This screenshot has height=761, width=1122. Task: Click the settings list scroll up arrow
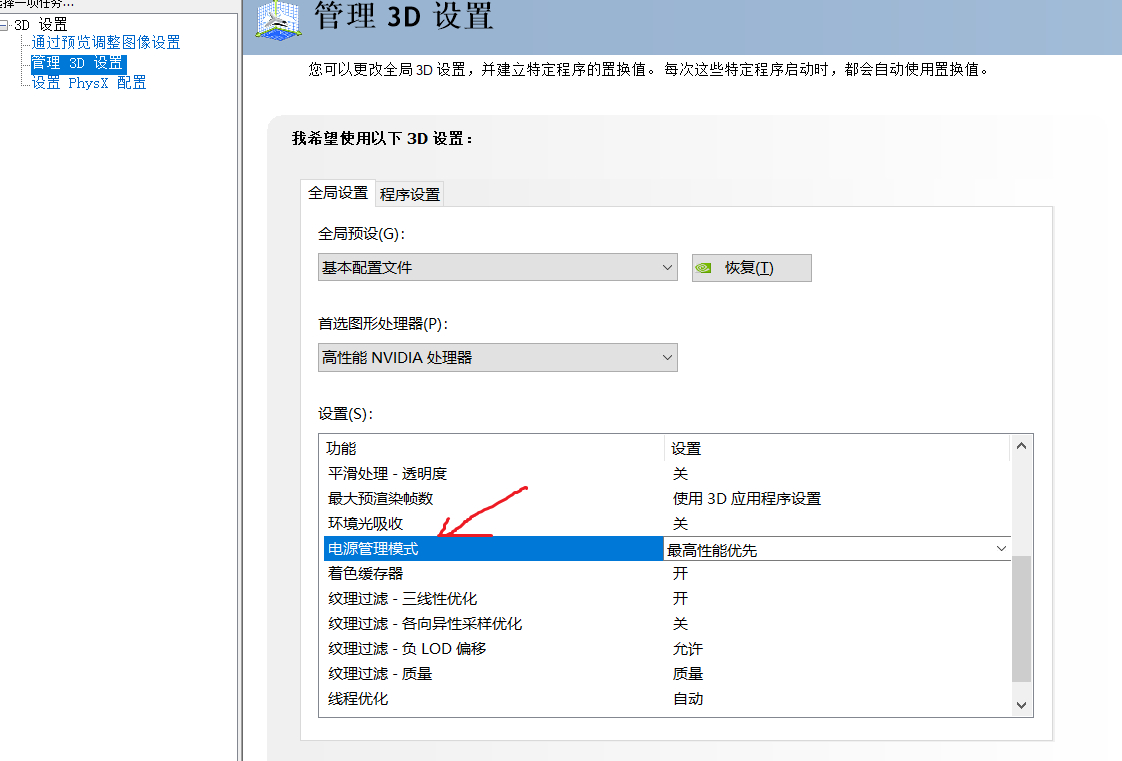click(1021, 446)
